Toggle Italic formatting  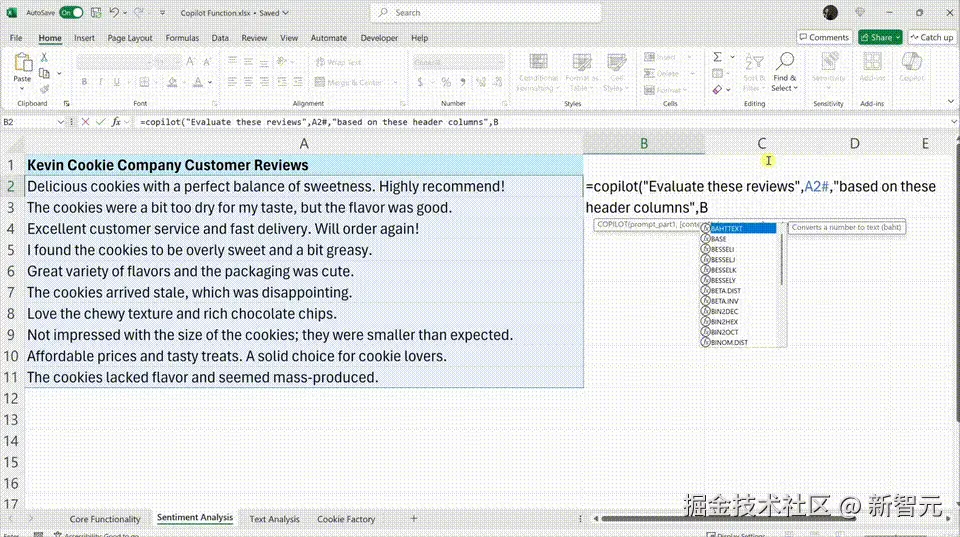[100, 82]
